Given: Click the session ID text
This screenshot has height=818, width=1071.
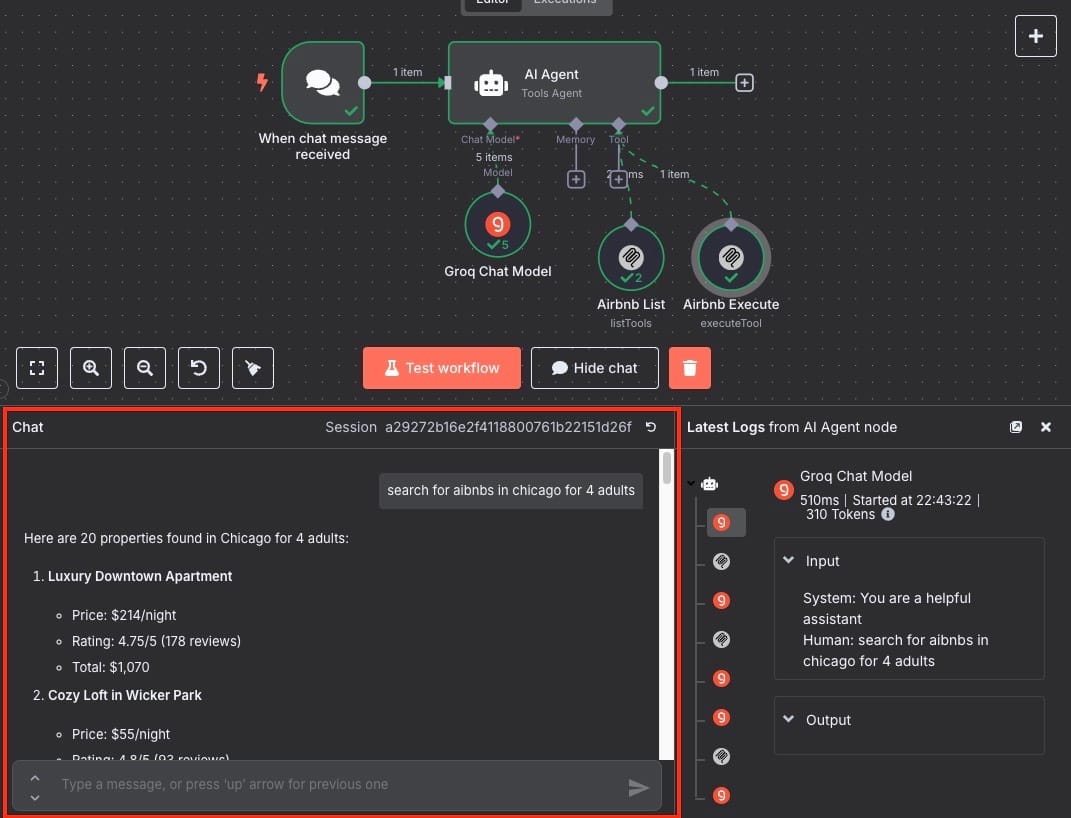Looking at the screenshot, I should click(507, 427).
